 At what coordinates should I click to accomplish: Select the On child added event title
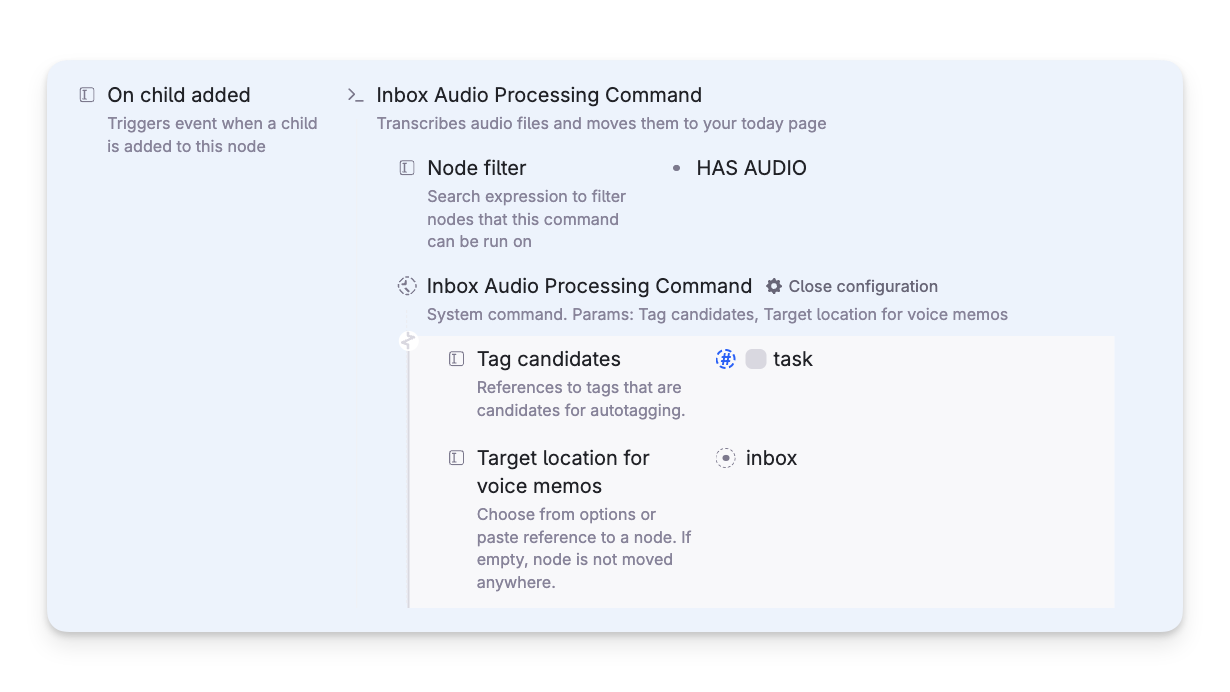click(179, 95)
